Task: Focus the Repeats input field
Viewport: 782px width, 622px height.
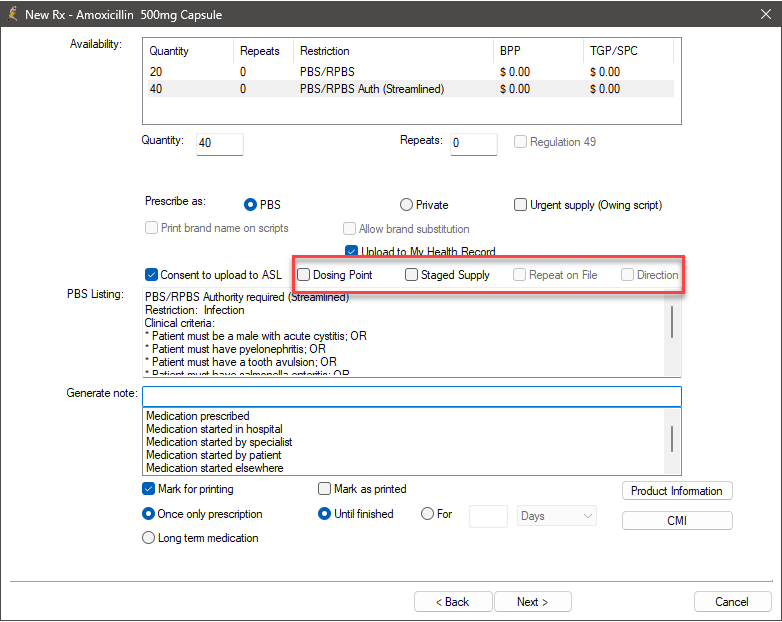Action: (473, 144)
